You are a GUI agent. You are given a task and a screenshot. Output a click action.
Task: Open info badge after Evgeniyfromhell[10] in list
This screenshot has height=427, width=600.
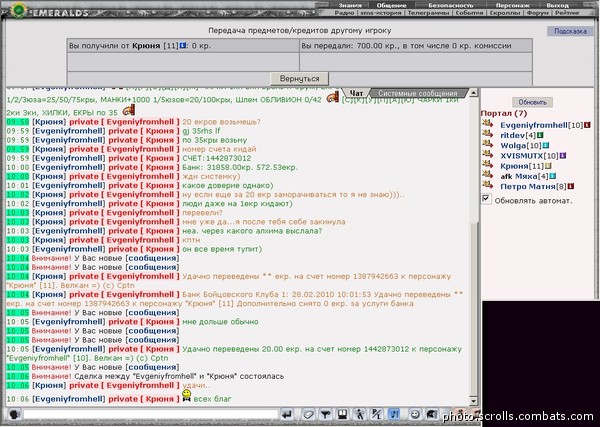click(587, 125)
